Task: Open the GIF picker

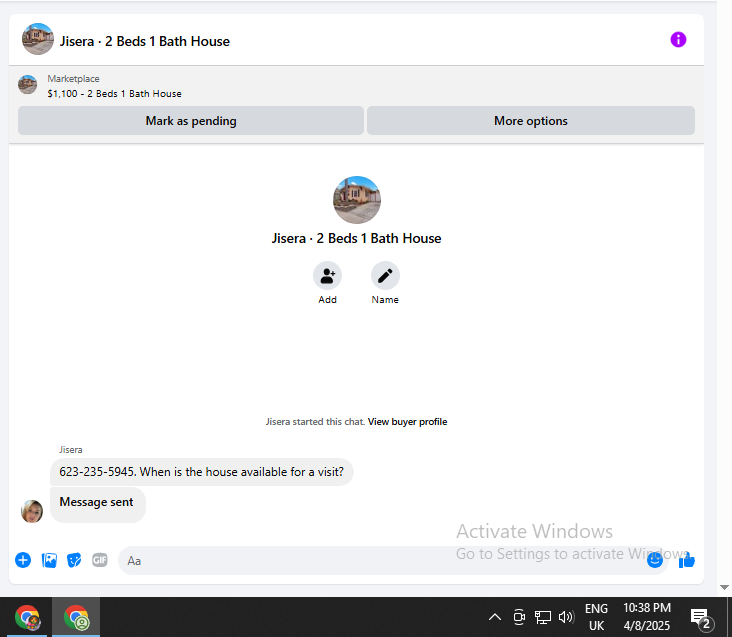Action: 99,560
